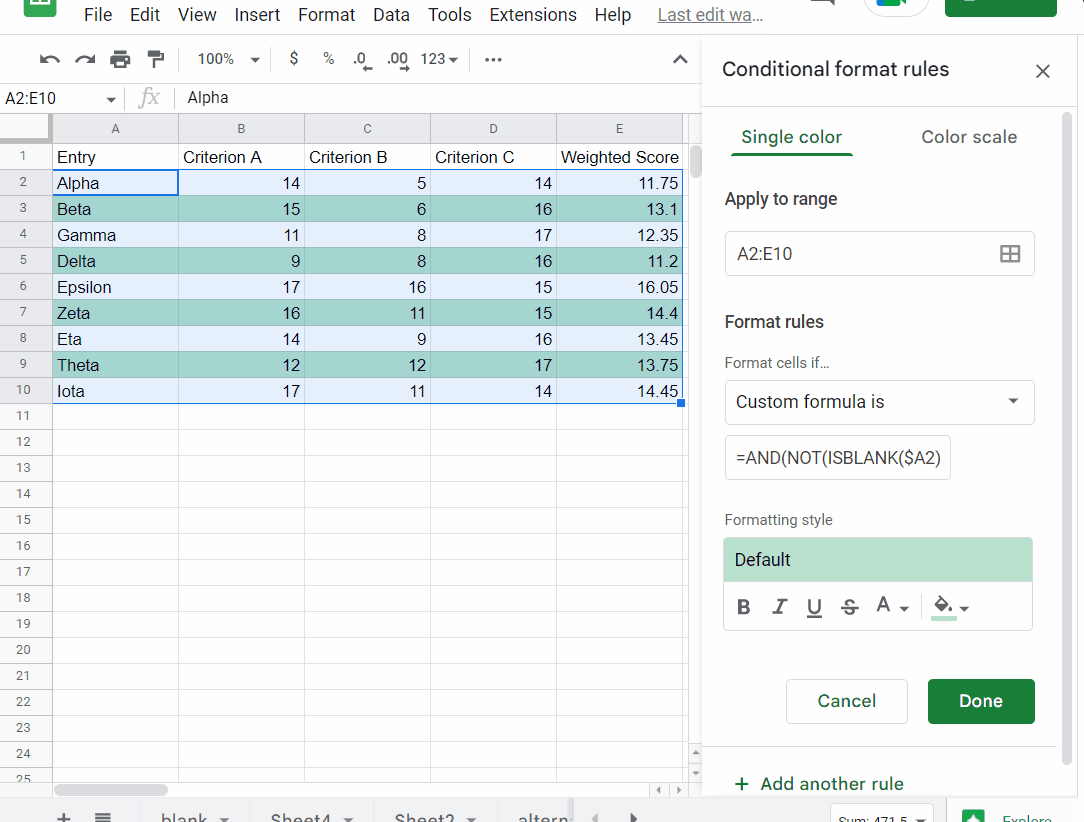Image resolution: width=1084 pixels, height=822 pixels.
Task: Click the Redo icon
Action: click(84, 59)
